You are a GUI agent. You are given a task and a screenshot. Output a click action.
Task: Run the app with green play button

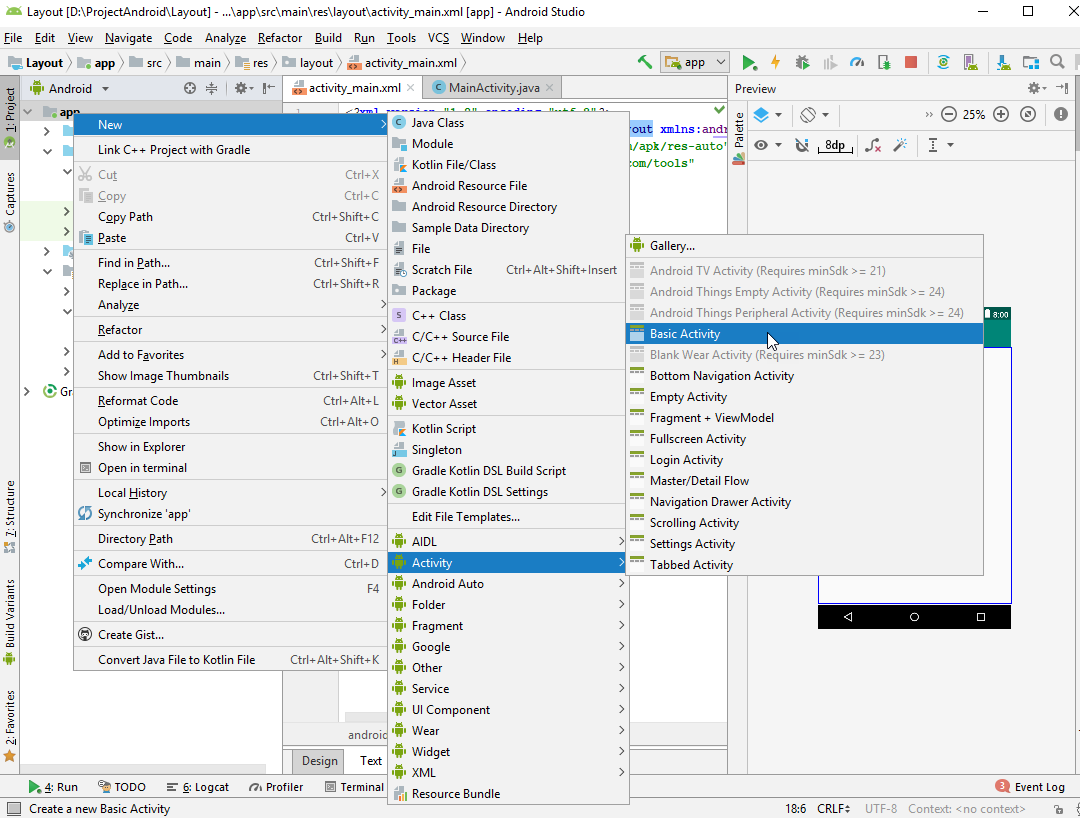pyautogui.click(x=749, y=63)
